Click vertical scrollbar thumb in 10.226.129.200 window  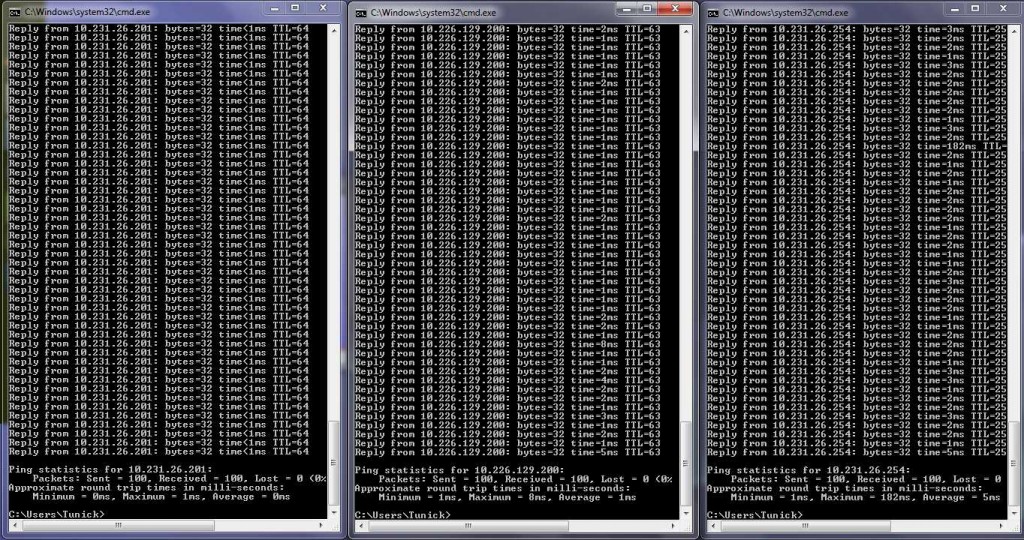pyautogui.click(x=686, y=462)
